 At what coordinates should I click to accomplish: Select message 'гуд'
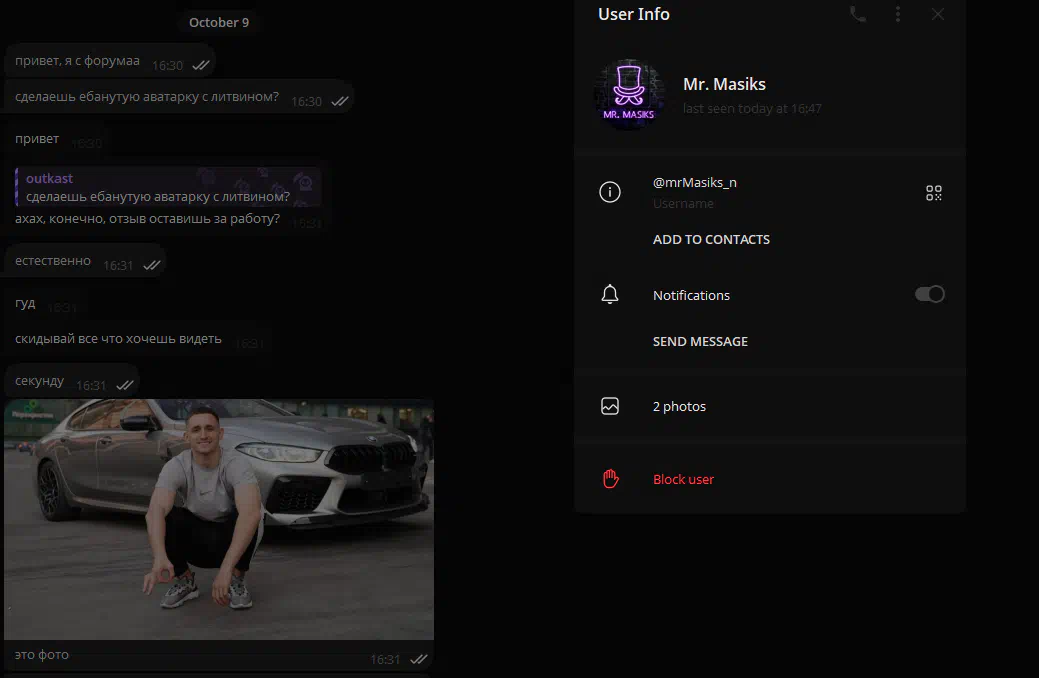coord(45,304)
